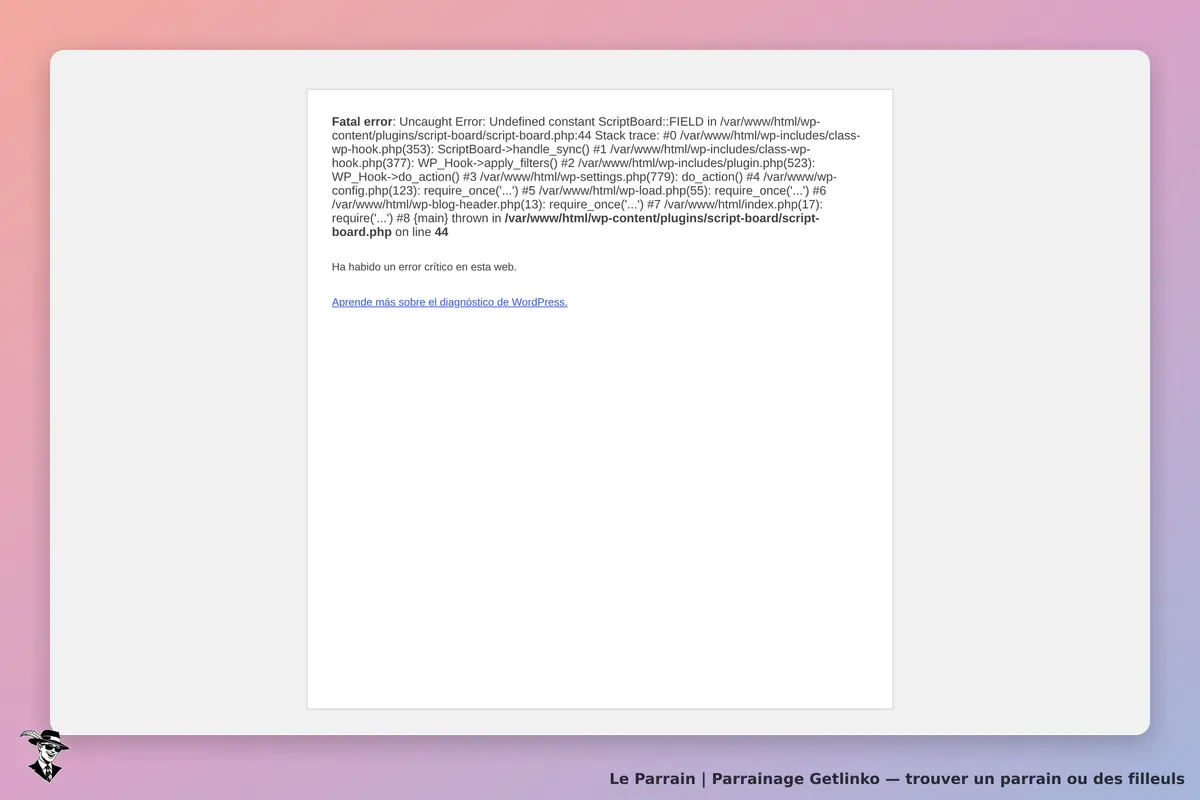Click the bold line number '44'
Image resolution: width=1200 pixels, height=800 pixels.
[441, 232]
